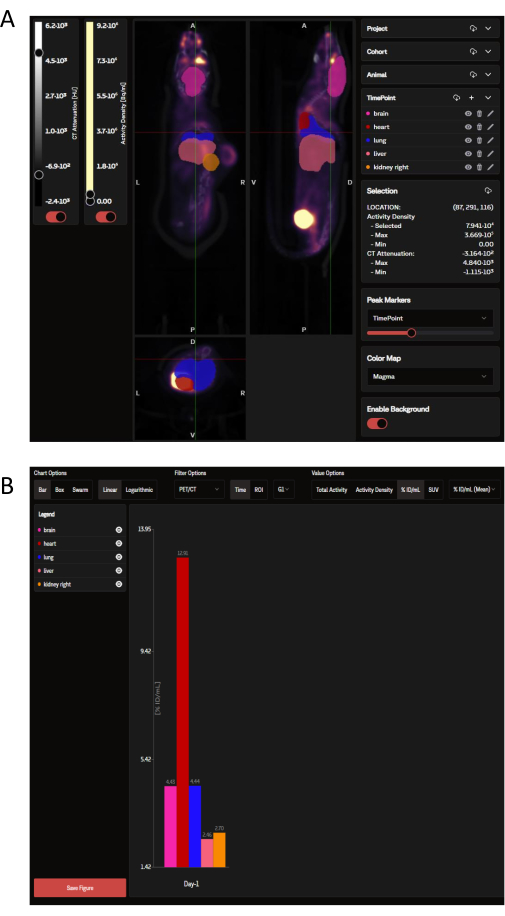Turn off the CT Attenuation toggle

[56, 217]
